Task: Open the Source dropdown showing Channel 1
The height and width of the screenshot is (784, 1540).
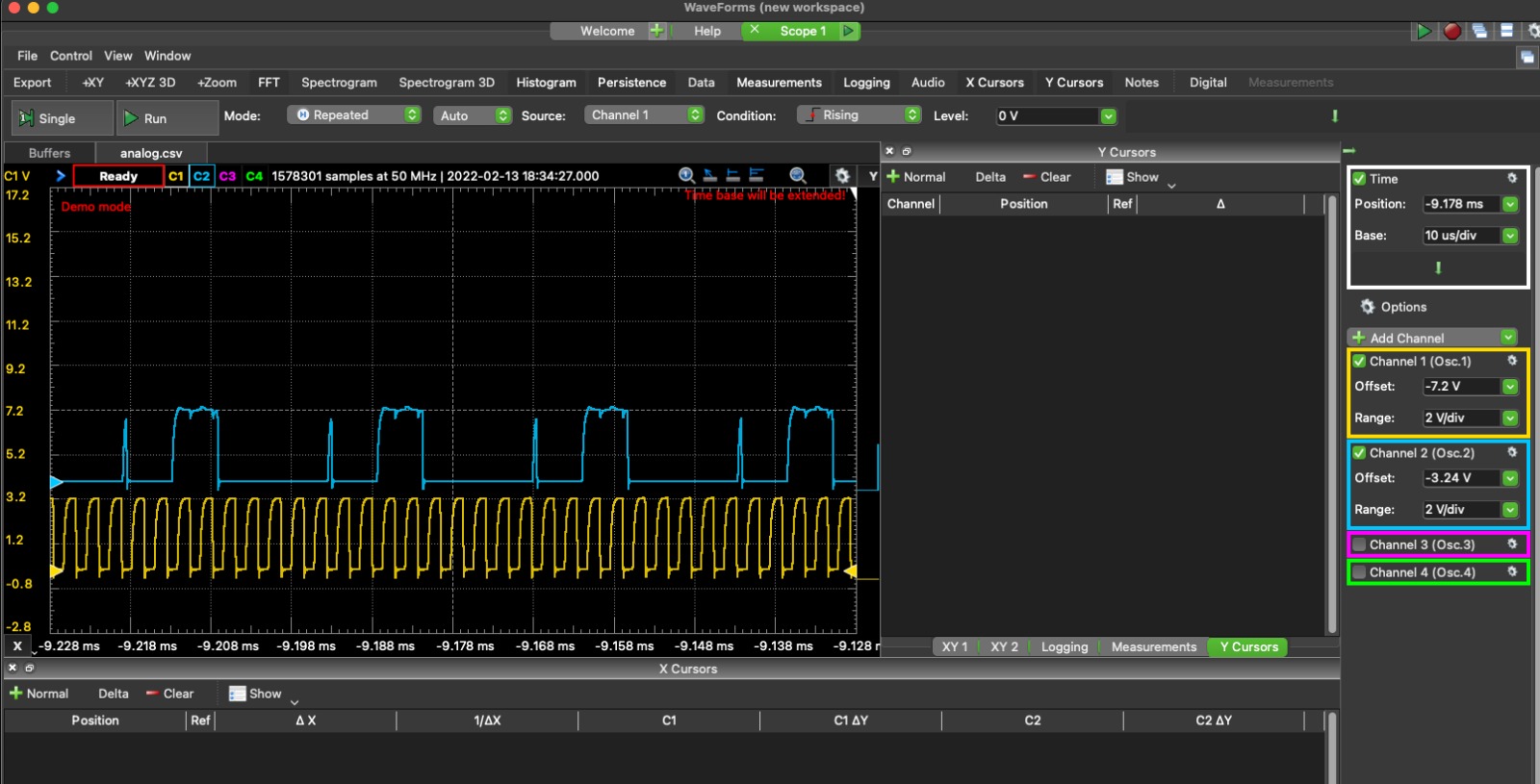Action: [644, 114]
